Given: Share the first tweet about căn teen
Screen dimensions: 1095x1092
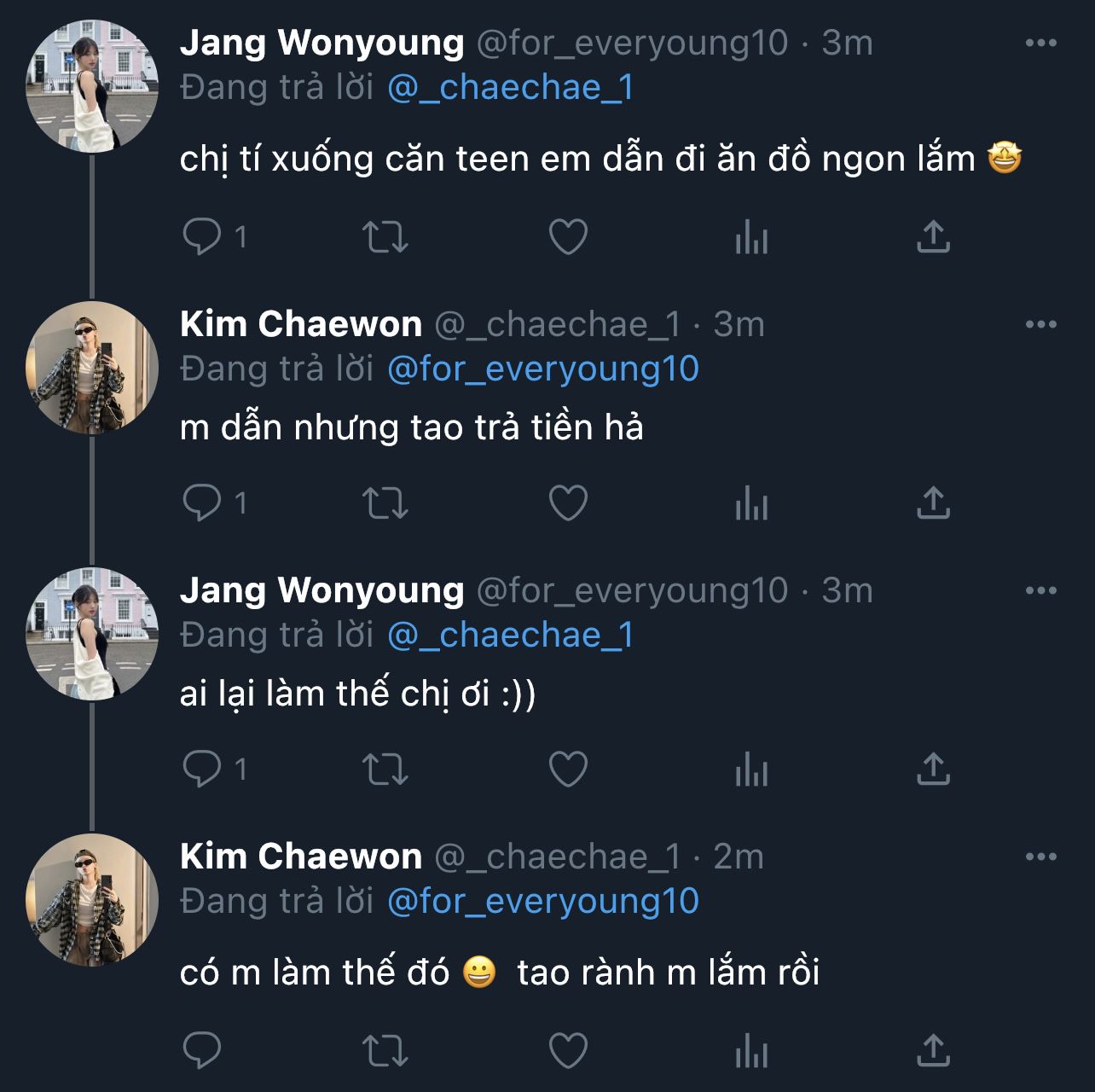Looking at the screenshot, I should click(x=933, y=237).
